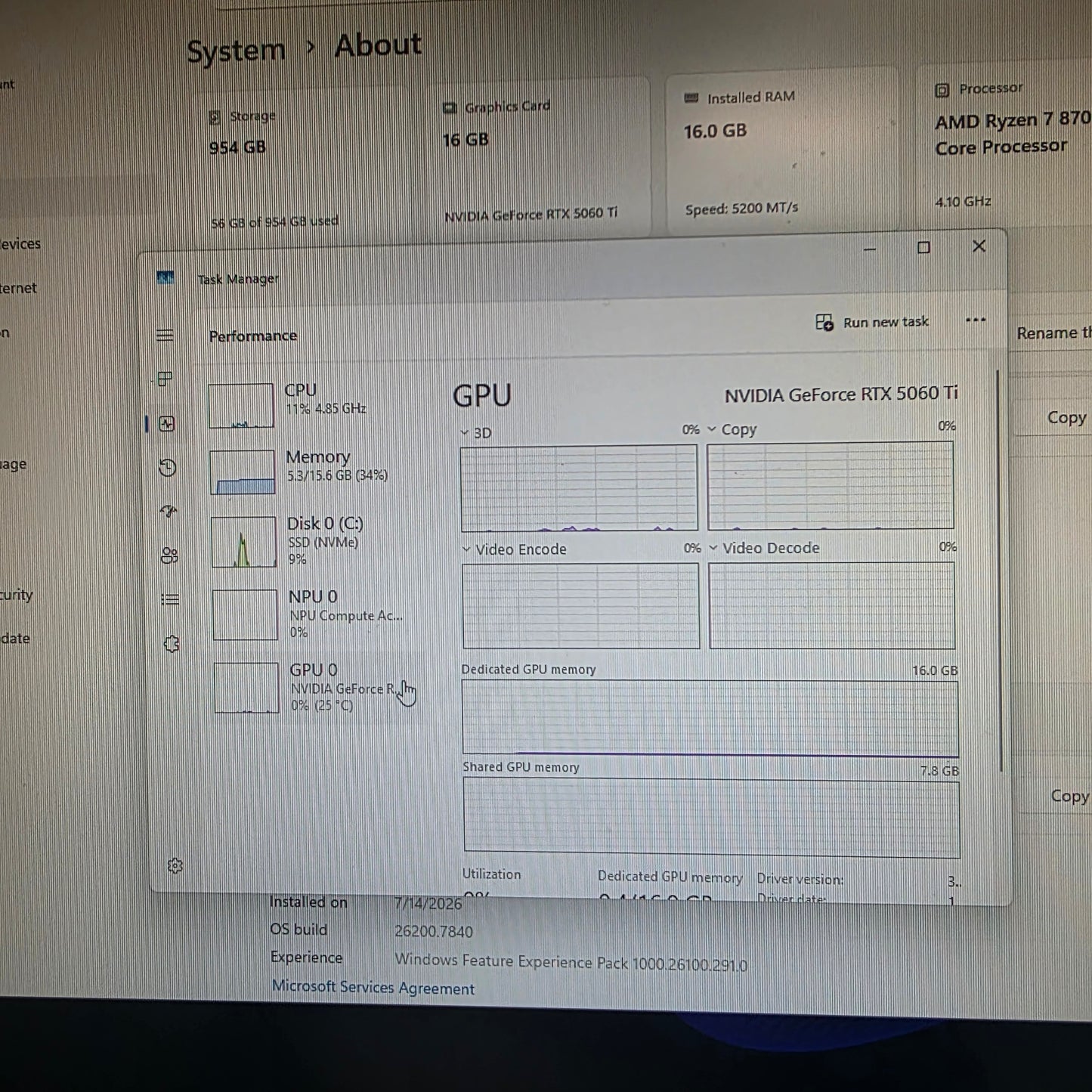
Task: Click Processor icon on About page
Action: (x=942, y=91)
